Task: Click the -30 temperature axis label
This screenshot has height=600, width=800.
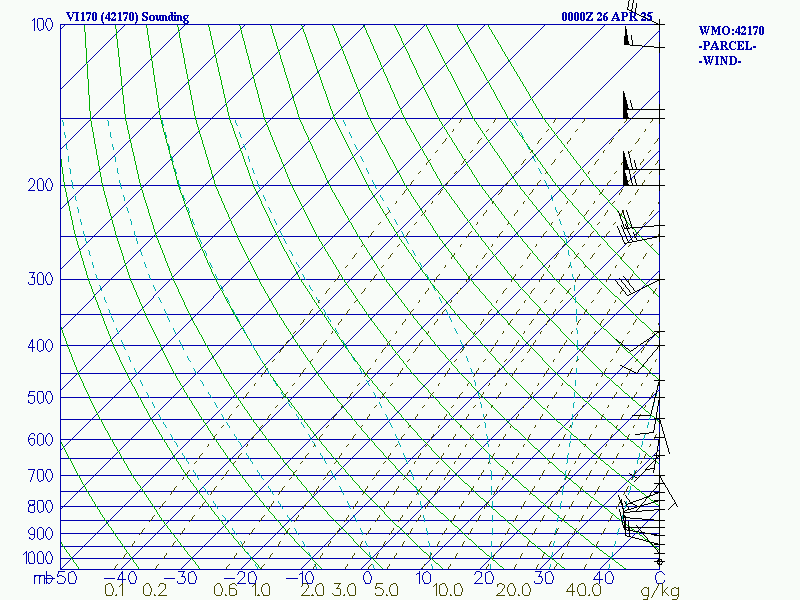Action: 180,578
